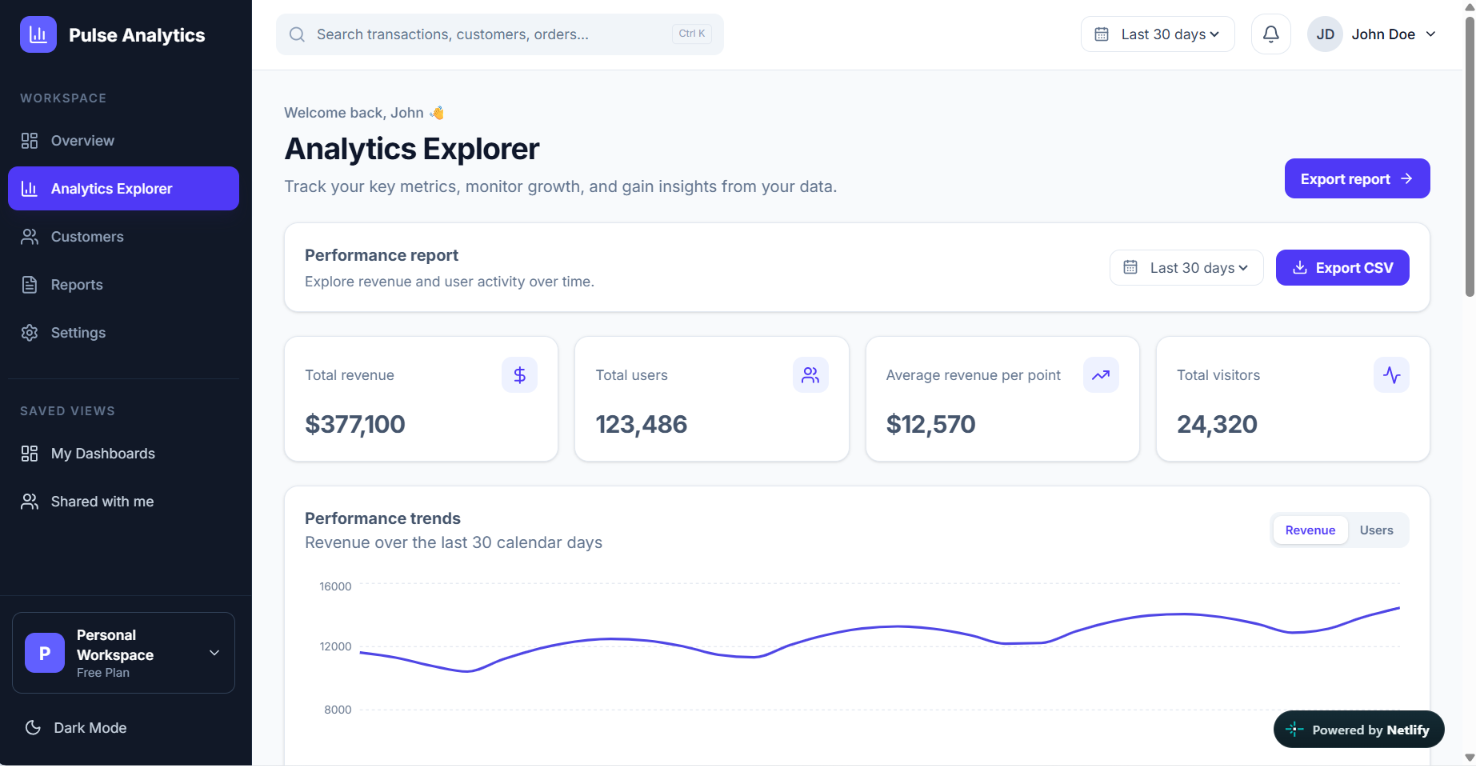The image size is (1476, 766).
Task: Click the Pulse Analytics logo icon
Action: (38, 35)
